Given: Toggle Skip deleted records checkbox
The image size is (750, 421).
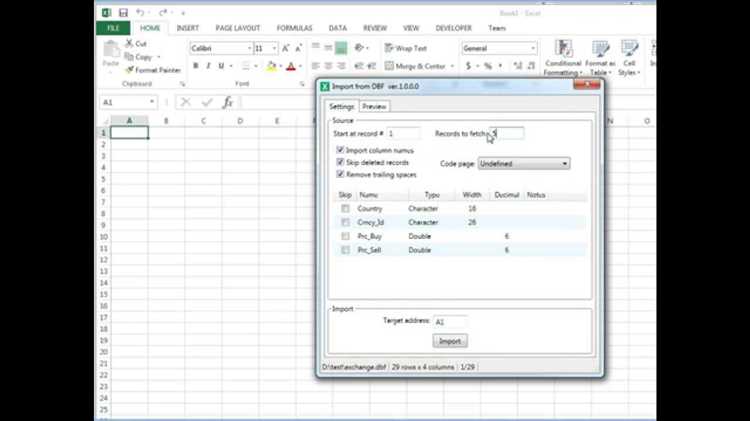Looking at the screenshot, I should pos(340,162).
